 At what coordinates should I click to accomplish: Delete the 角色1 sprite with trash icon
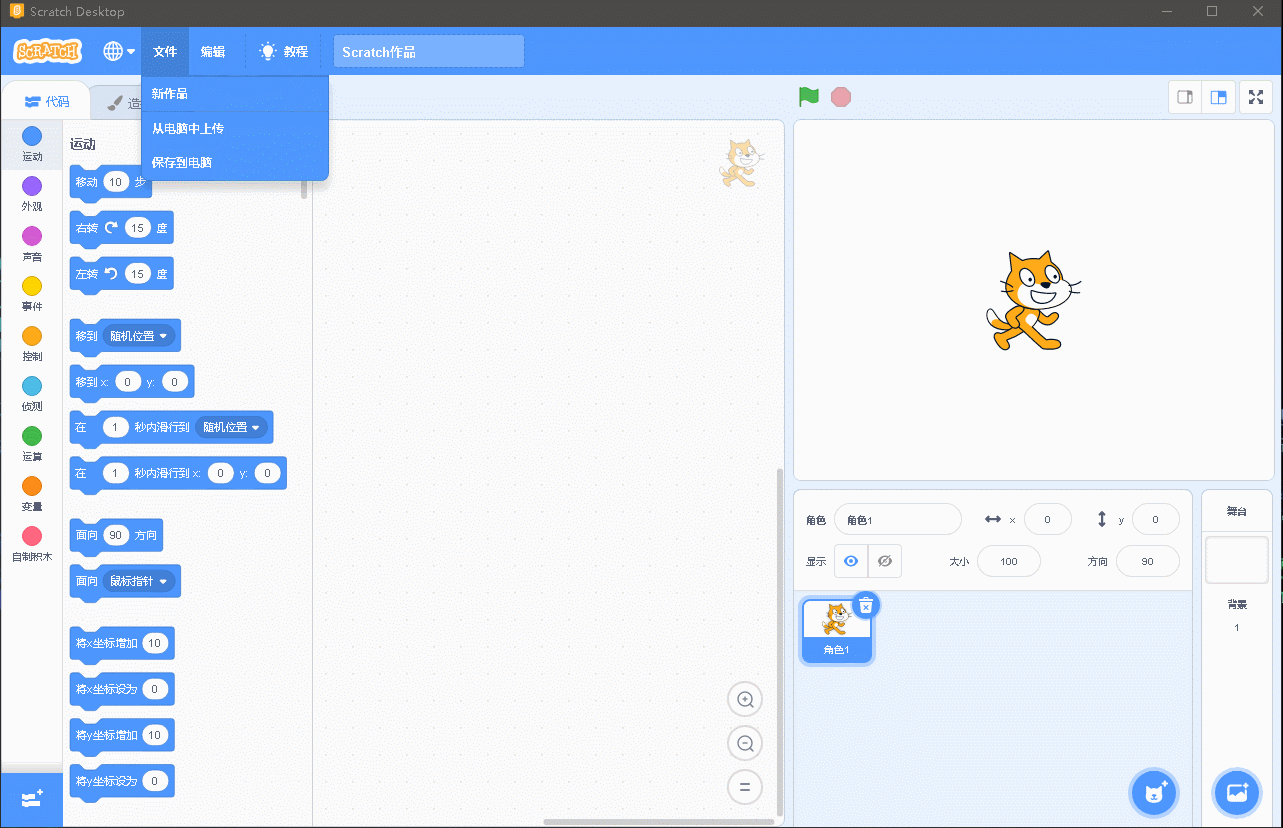coord(866,605)
